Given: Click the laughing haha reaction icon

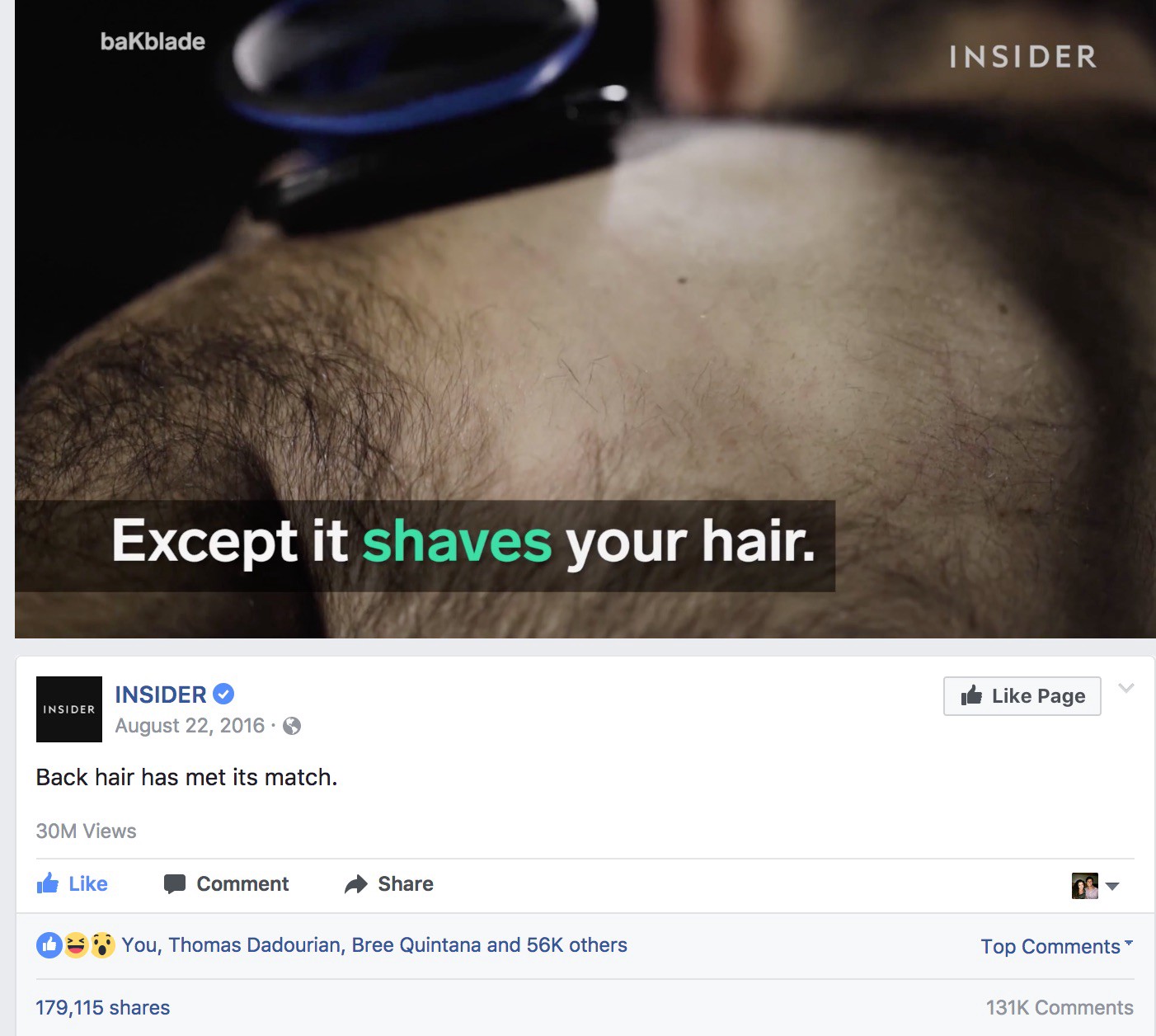Looking at the screenshot, I should (76, 945).
